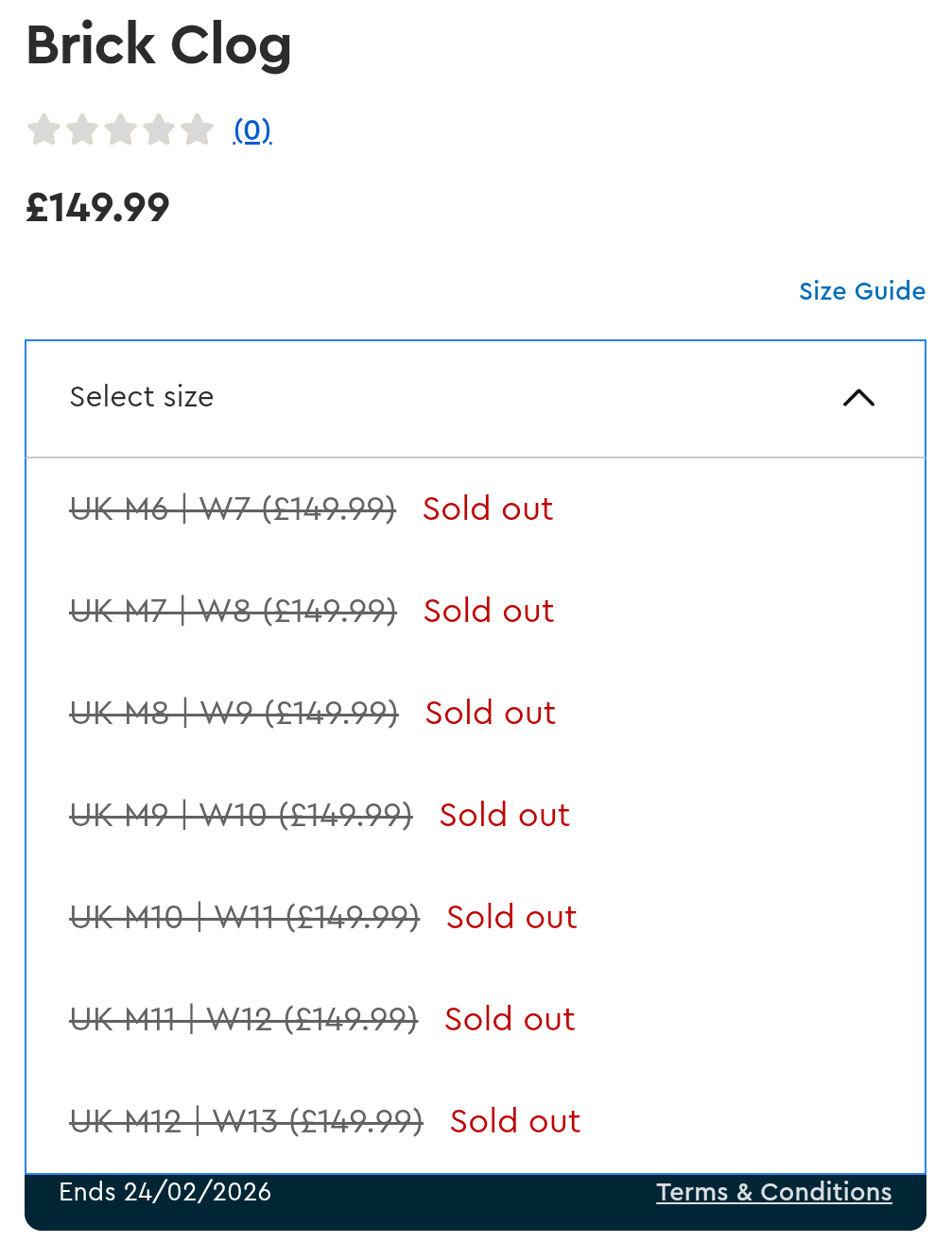Choose the UK M8 | W9 size
The image size is (952, 1260).
[x=234, y=714]
